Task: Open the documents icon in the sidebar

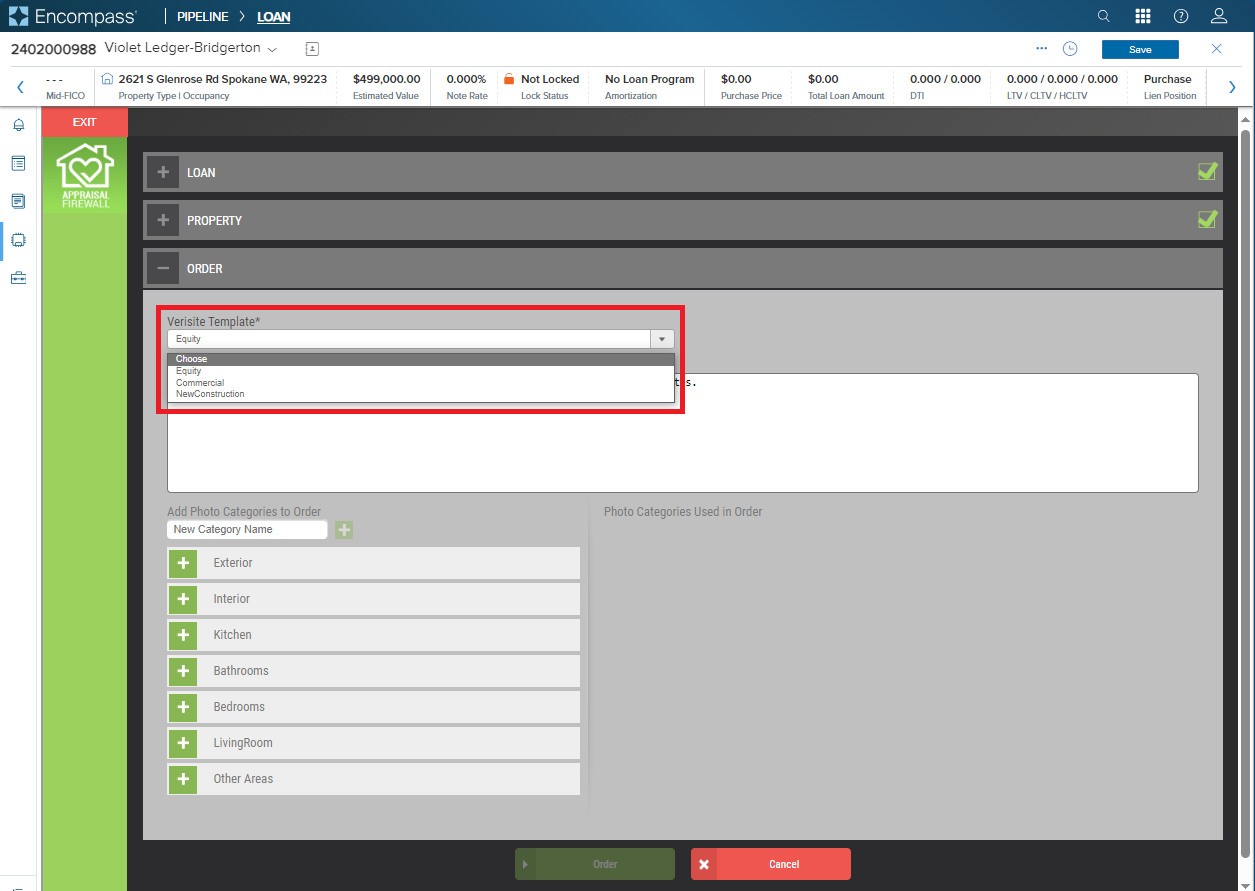Action: coord(18,201)
